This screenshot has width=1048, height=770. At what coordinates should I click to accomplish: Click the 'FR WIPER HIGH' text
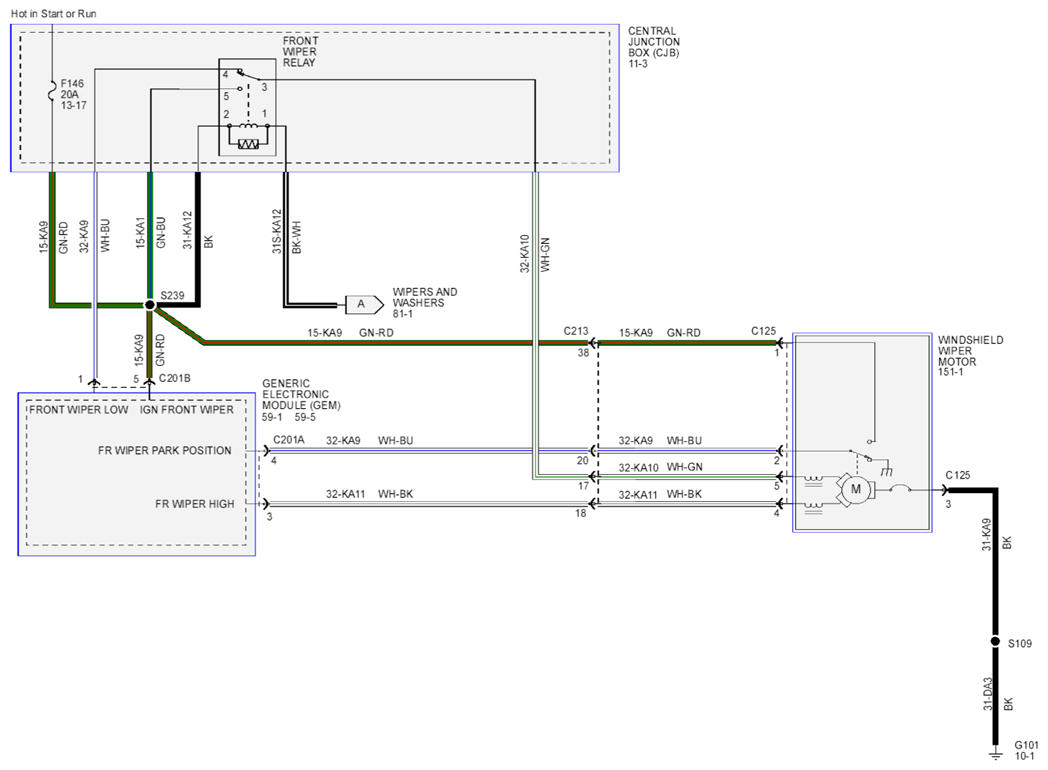click(194, 504)
